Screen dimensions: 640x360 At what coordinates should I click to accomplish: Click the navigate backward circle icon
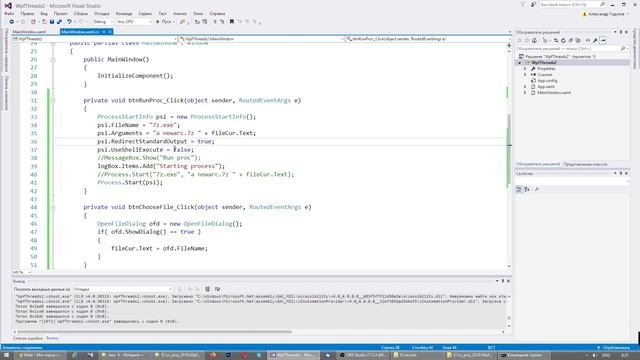click(x=11, y=22)
